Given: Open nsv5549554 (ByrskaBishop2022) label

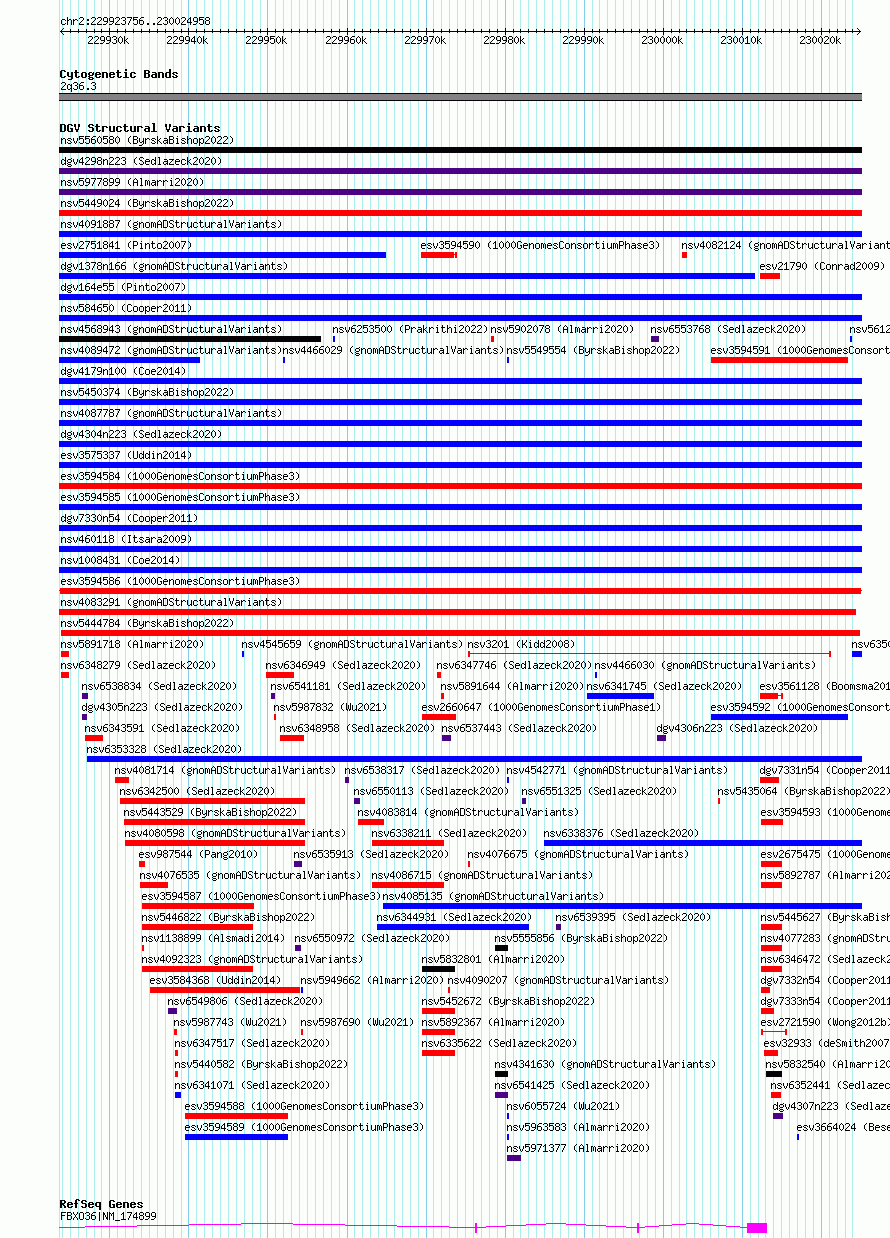Looking at the screenshot, I should pyautogui.click(x=593, y=350).
